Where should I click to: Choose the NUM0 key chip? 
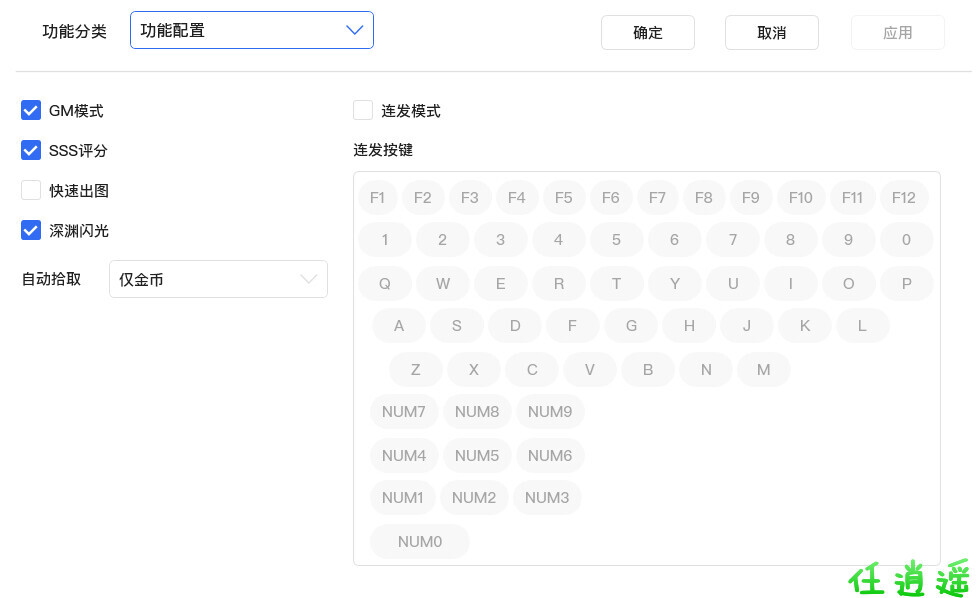pyautogui.click(x=419, y=542)
